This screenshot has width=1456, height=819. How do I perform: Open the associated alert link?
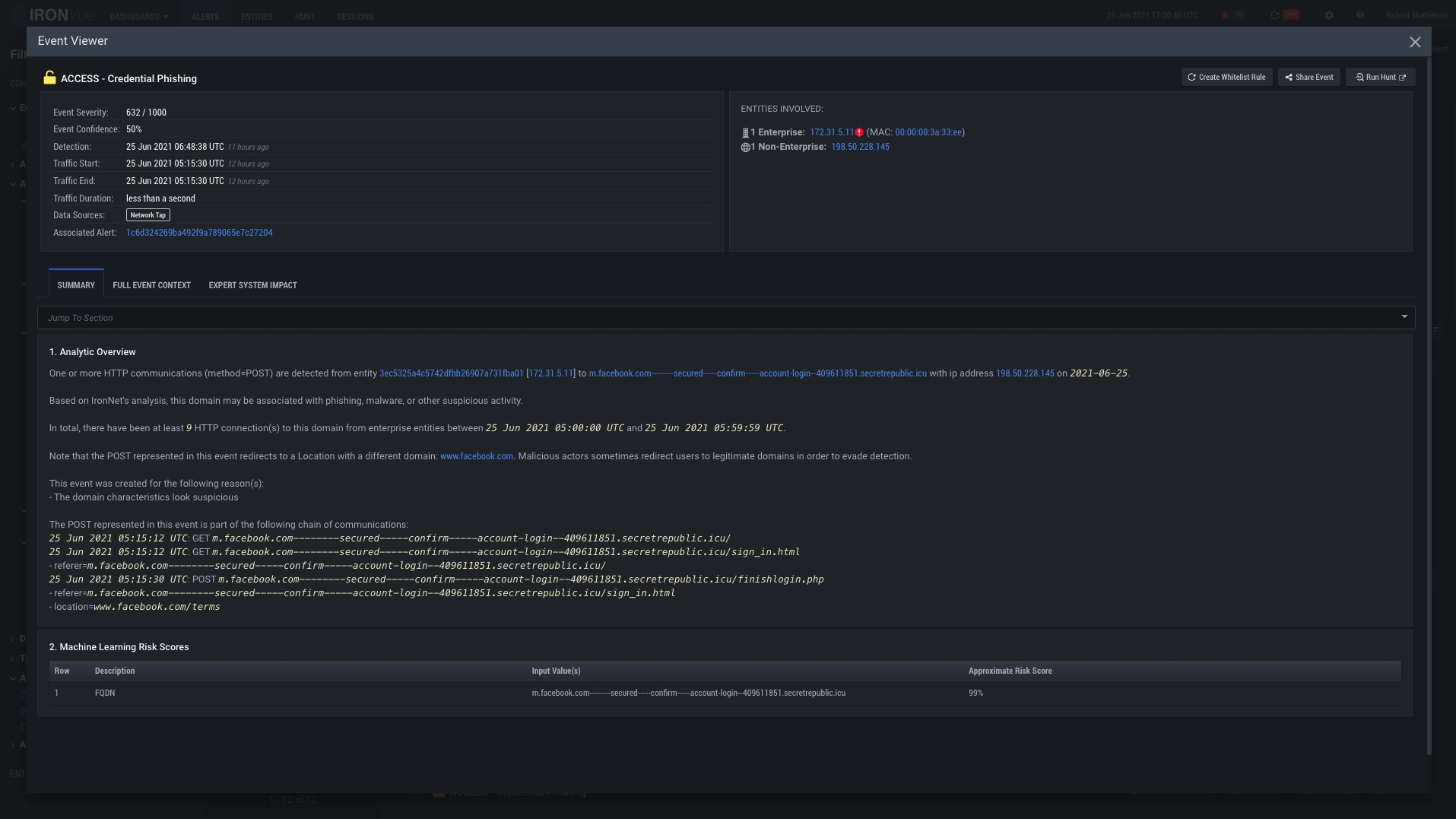(200, 232)
